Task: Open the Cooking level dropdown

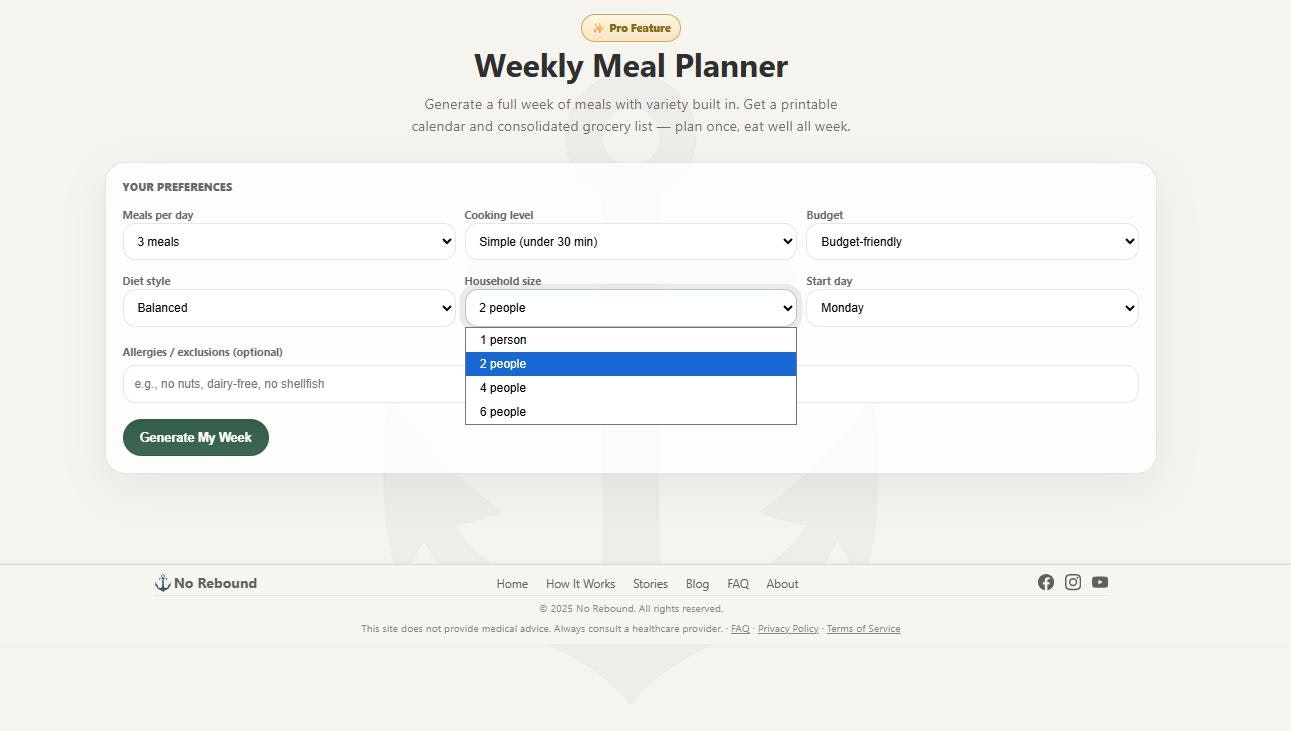Action: pyautogui.click(x=630, y=241)
